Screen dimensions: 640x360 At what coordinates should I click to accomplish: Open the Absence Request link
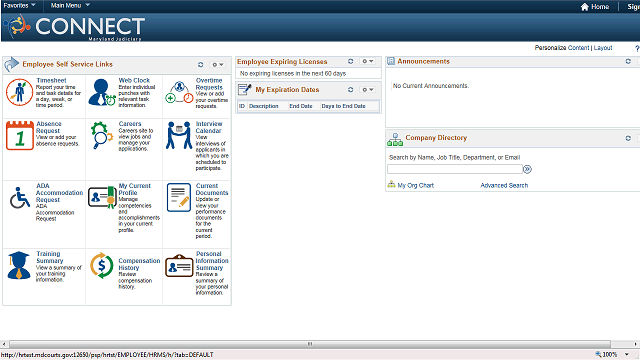[x=49, y=127]
